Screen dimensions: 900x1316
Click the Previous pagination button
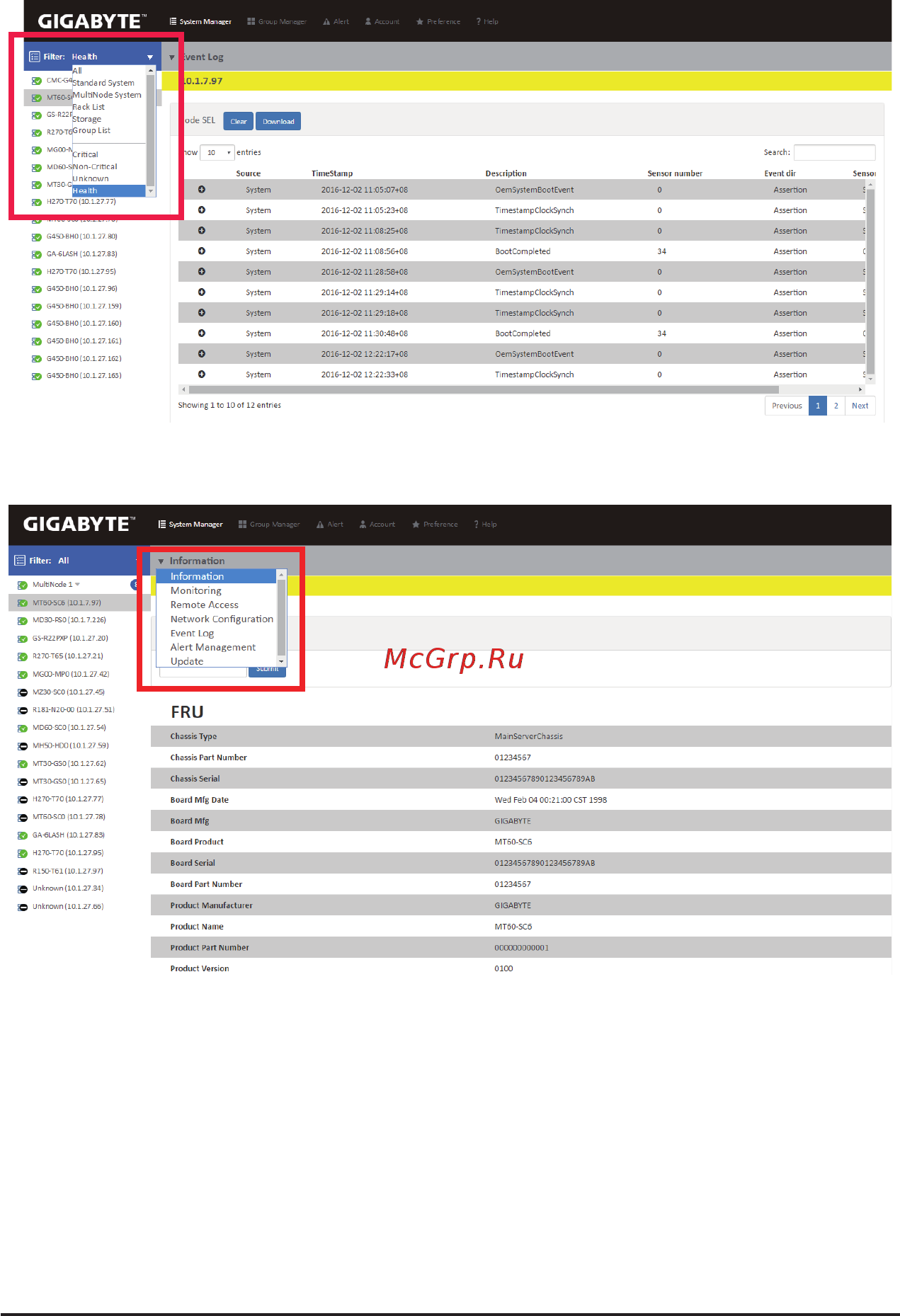coord(787,406)
